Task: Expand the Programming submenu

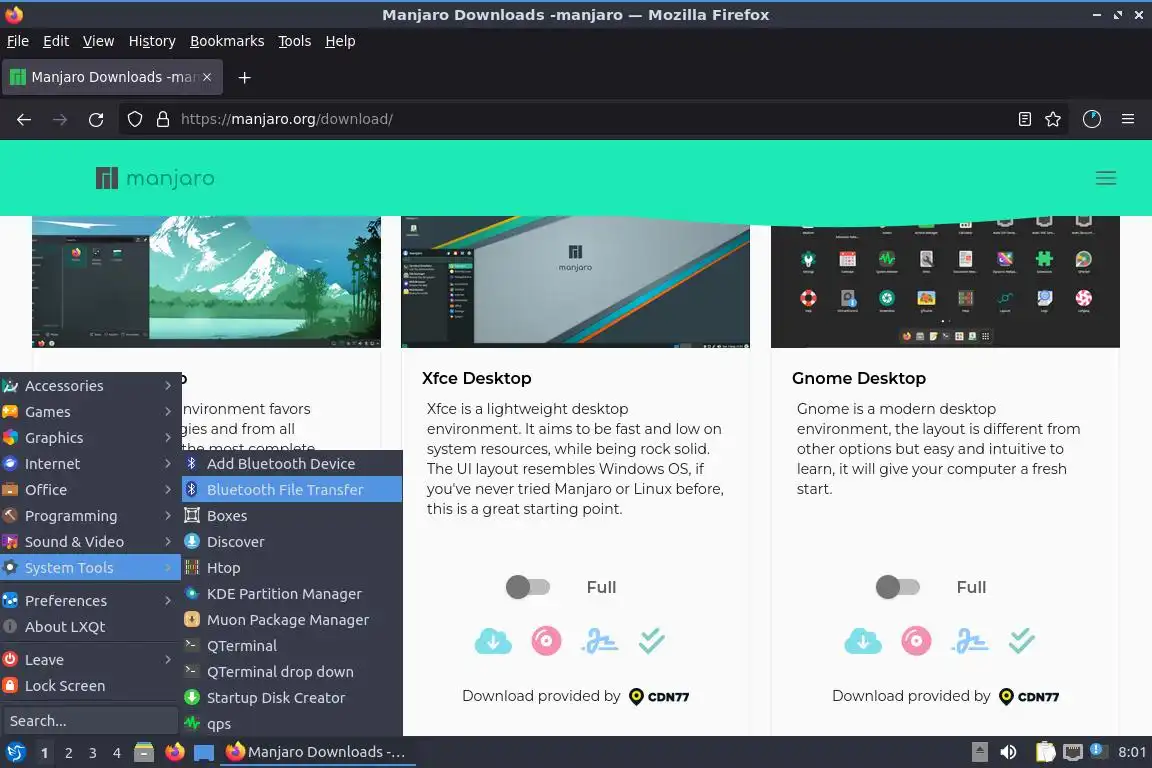Action: 90,516
